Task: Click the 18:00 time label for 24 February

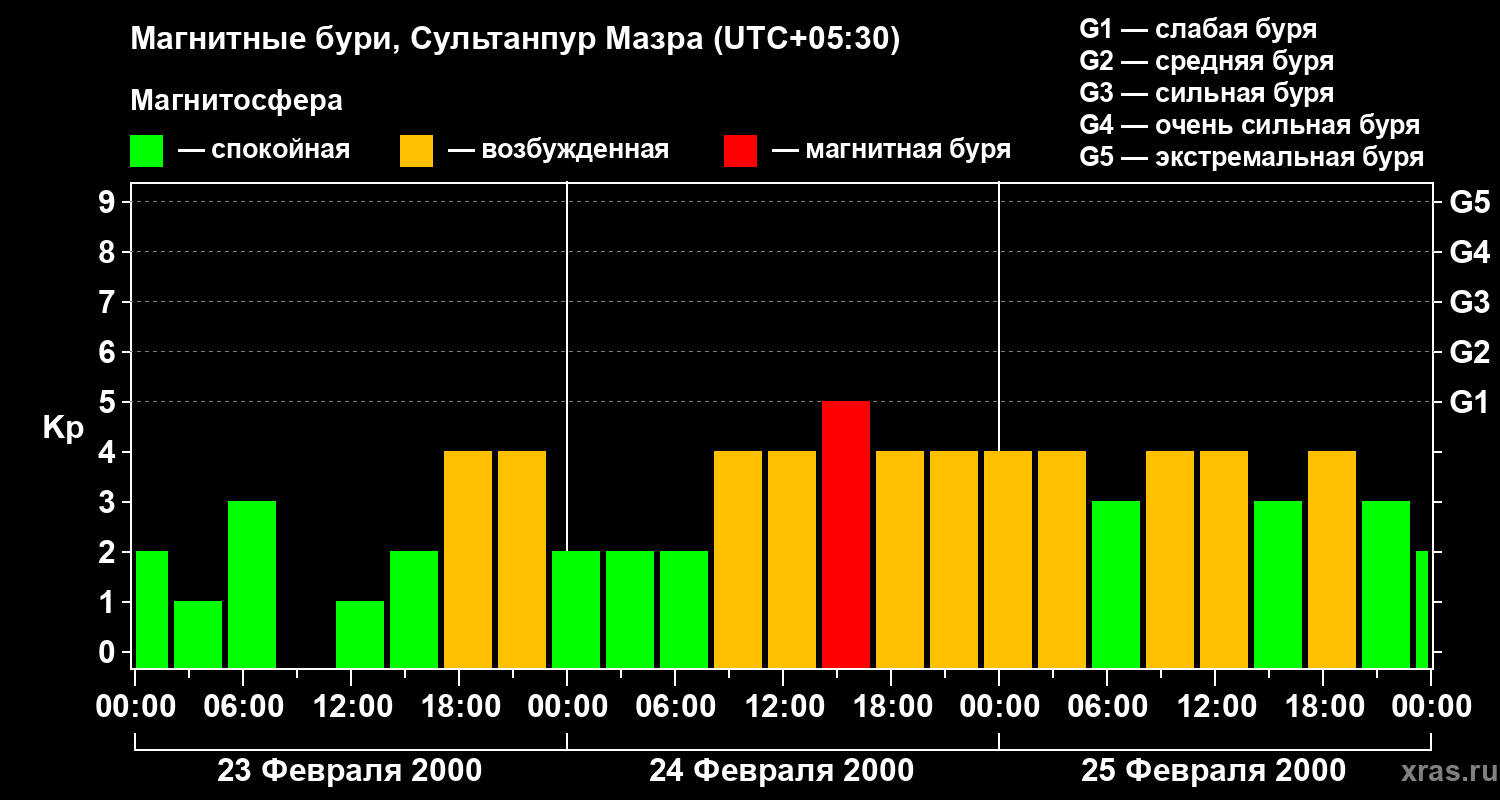Action: (x=891, y=707)
